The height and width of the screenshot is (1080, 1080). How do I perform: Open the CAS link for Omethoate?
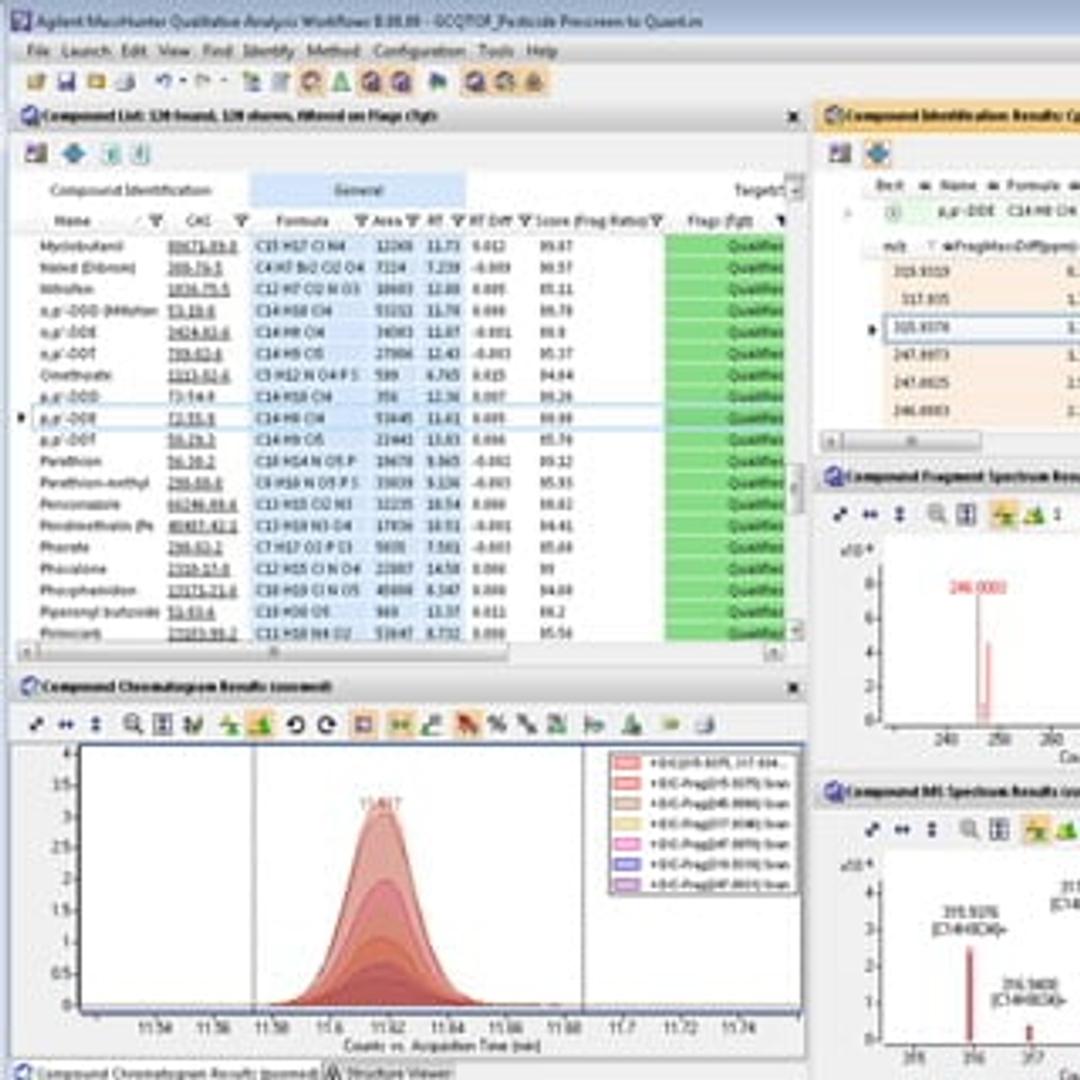tap(198, 375)
